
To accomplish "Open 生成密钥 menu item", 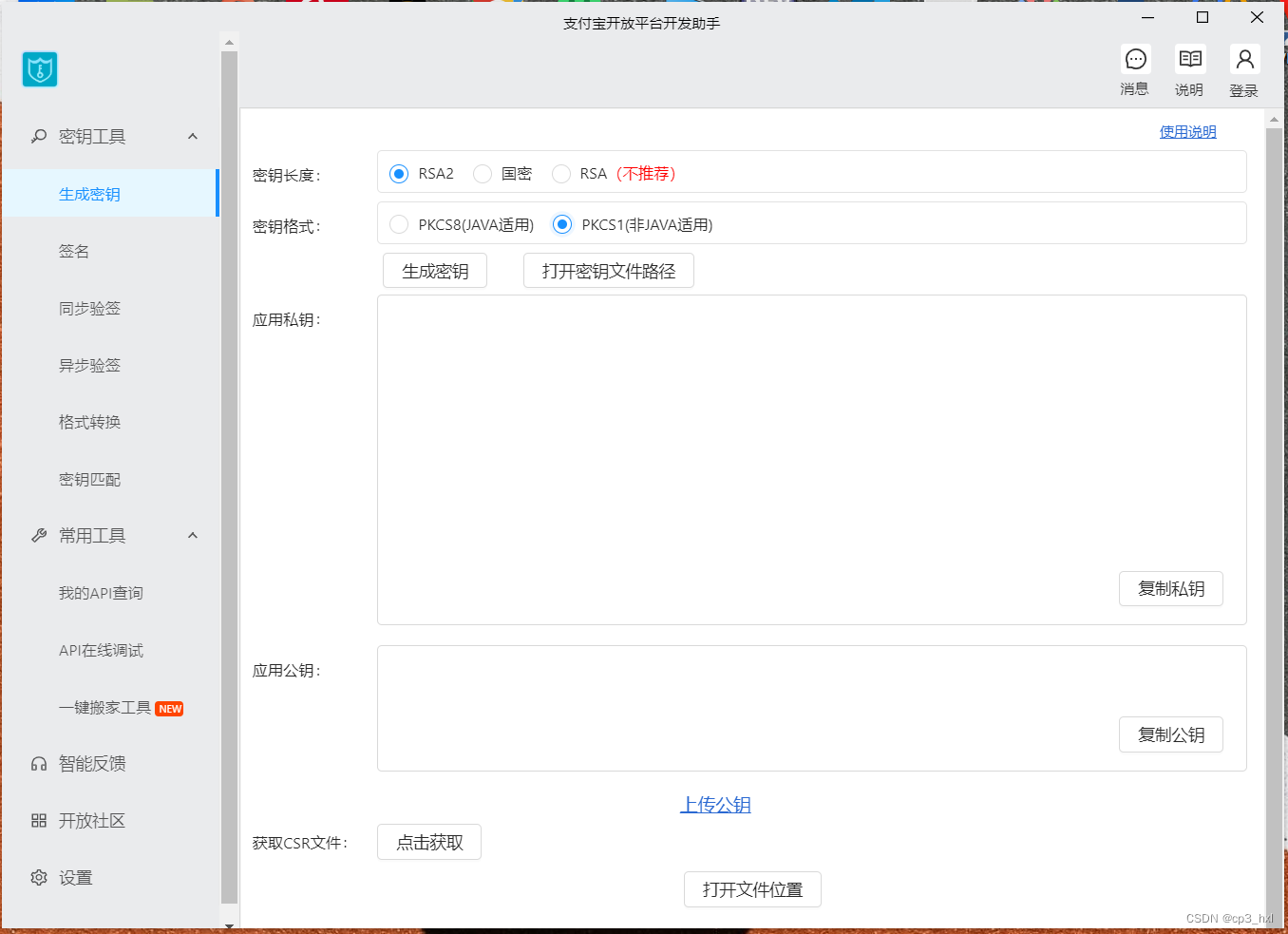I will coord(110,194).
